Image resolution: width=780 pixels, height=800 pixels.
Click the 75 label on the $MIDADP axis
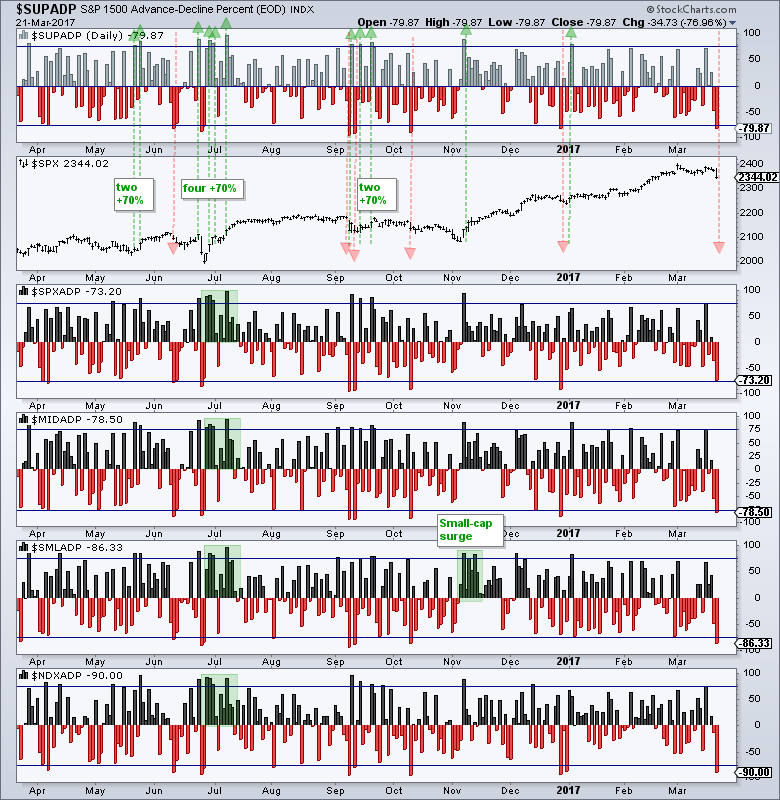[x=754, y=429]
